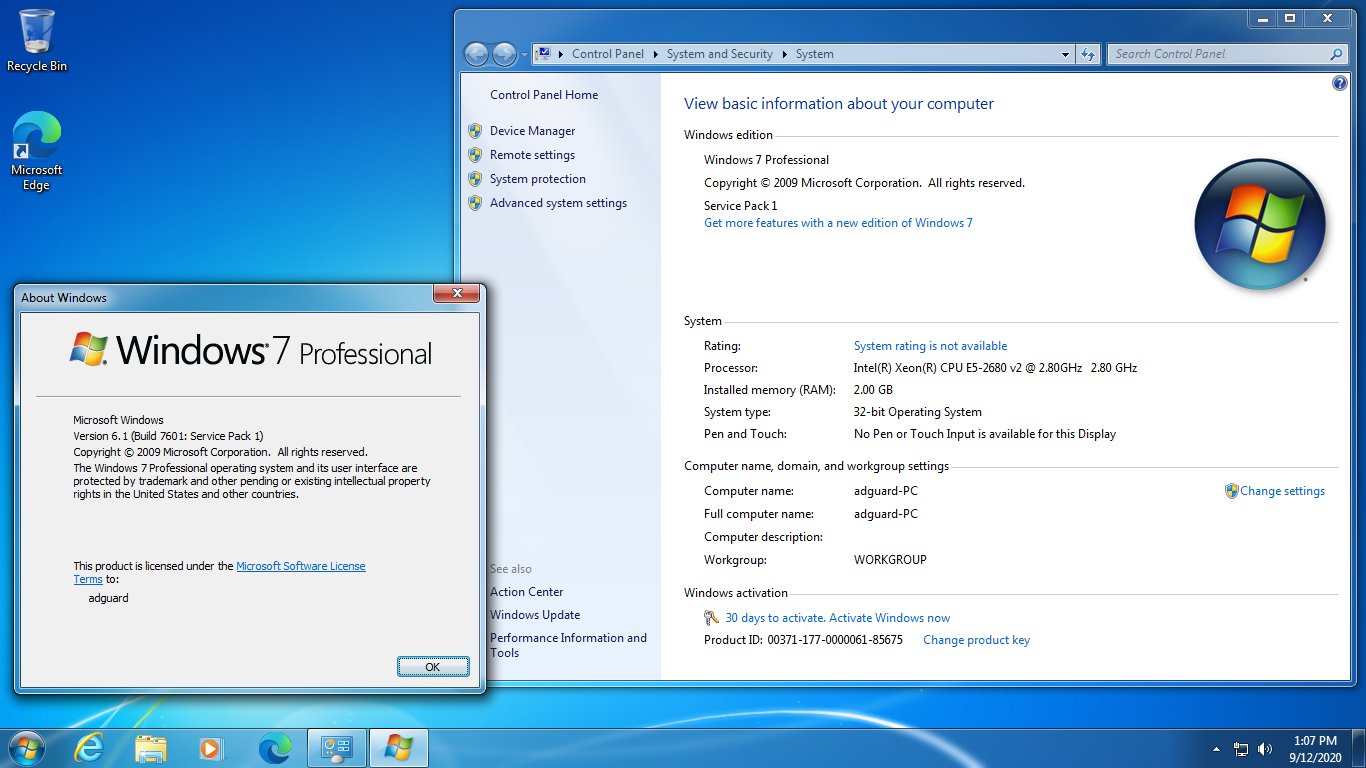Open Windows Explorer folder taskbar icon
This screenshot has height=768, width=1366.
coord(151,747)
